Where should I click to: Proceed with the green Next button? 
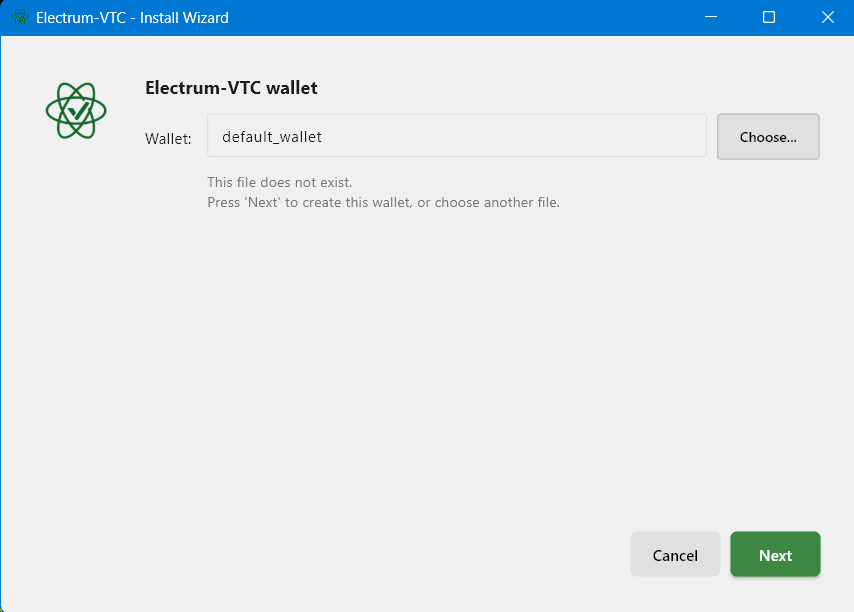pyautogui.click(x=775, y=554)
